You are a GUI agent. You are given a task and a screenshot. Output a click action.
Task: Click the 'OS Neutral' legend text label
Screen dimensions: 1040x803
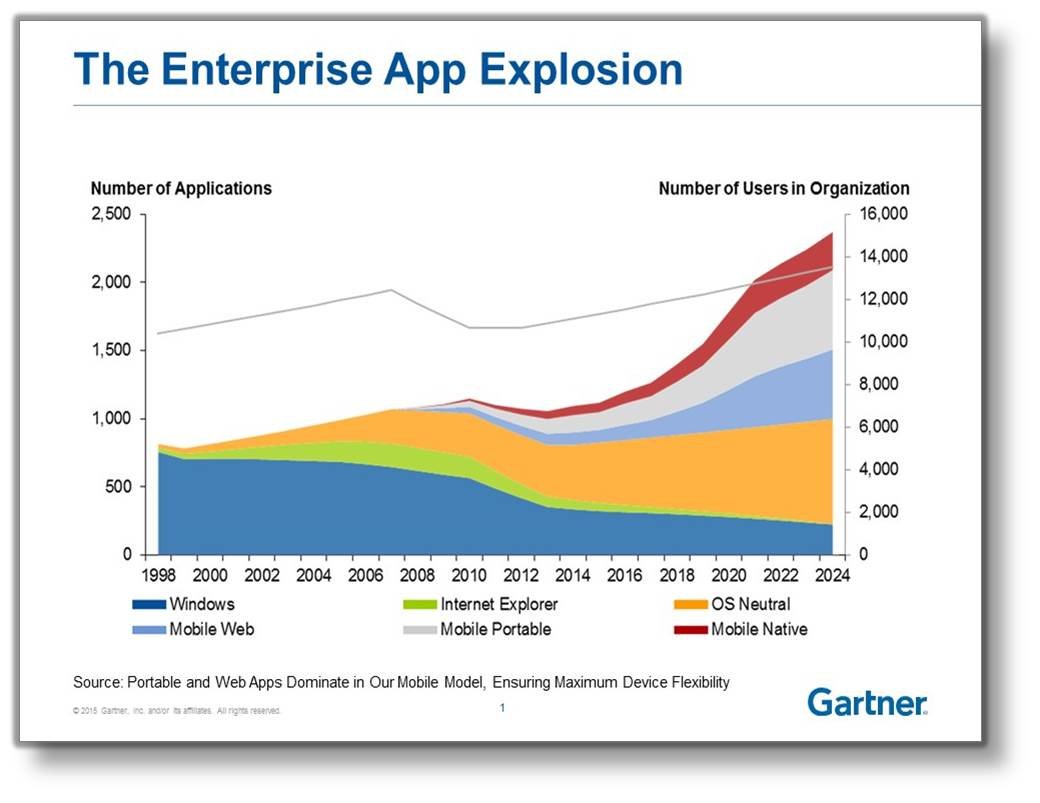(750, 604)
